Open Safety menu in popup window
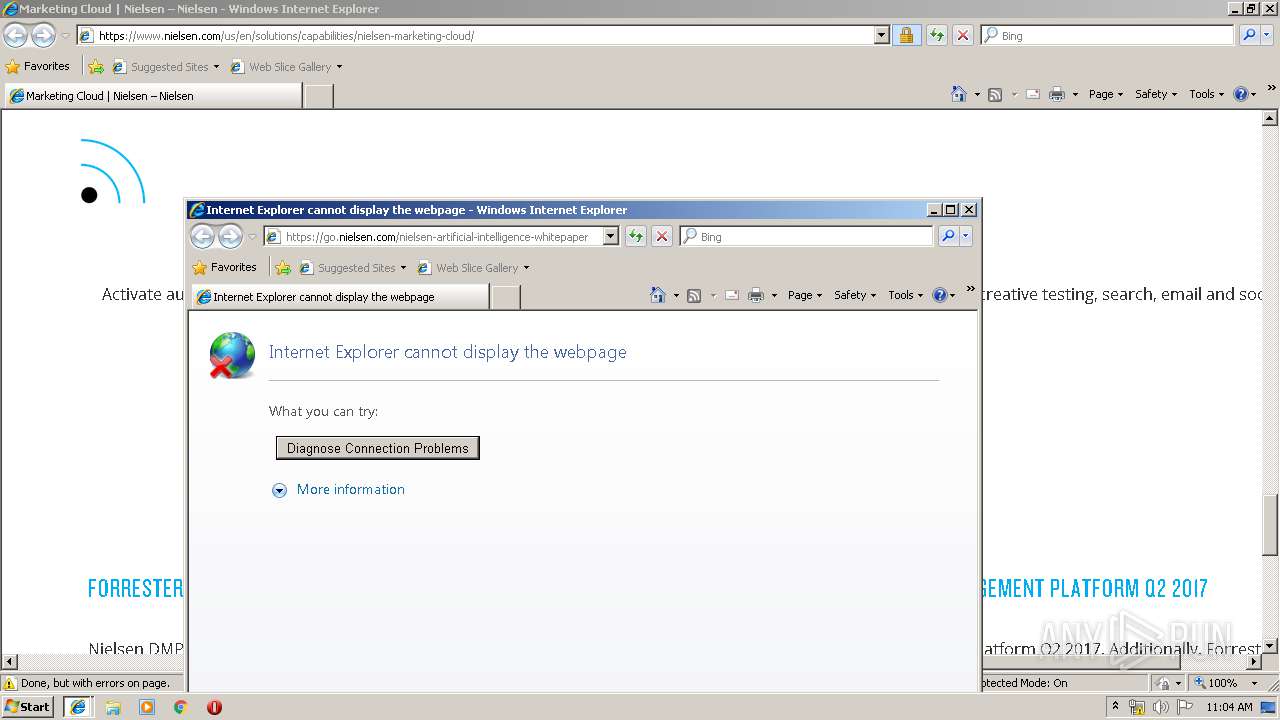This screenshot has width=1280, height=720. (x=854, y=295)
